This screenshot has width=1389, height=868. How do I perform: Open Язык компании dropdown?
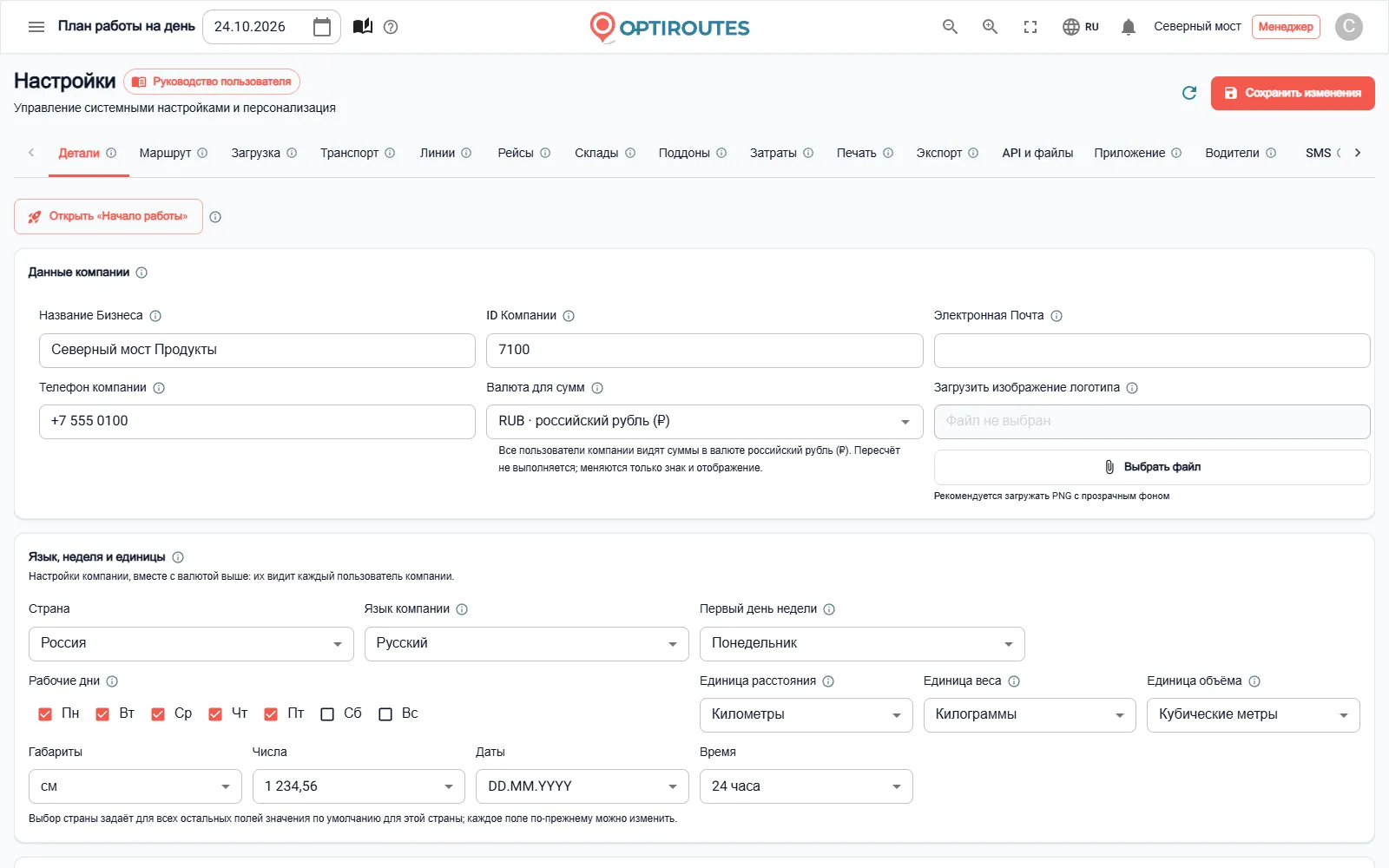(527, 644)
